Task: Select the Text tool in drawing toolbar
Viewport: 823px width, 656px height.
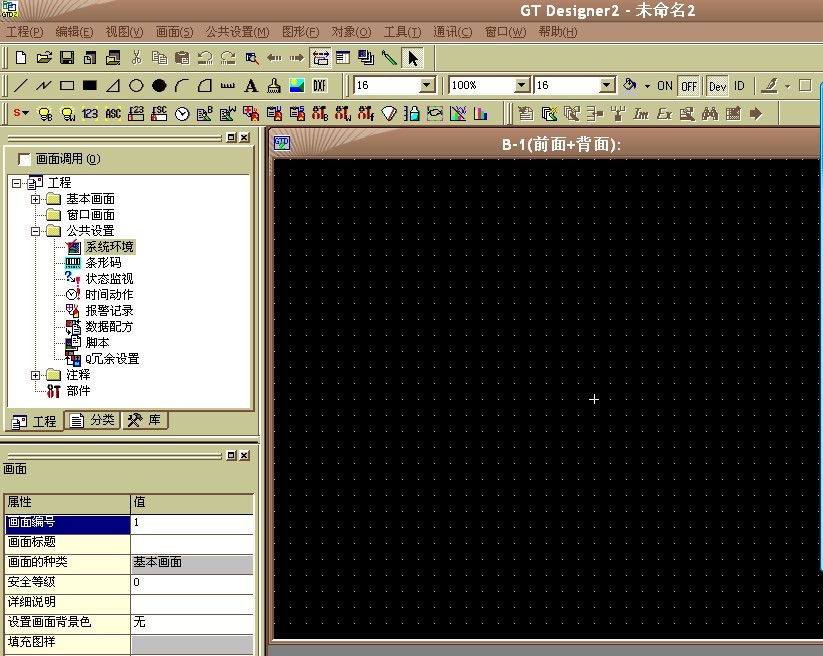Action: coord(251,86)
